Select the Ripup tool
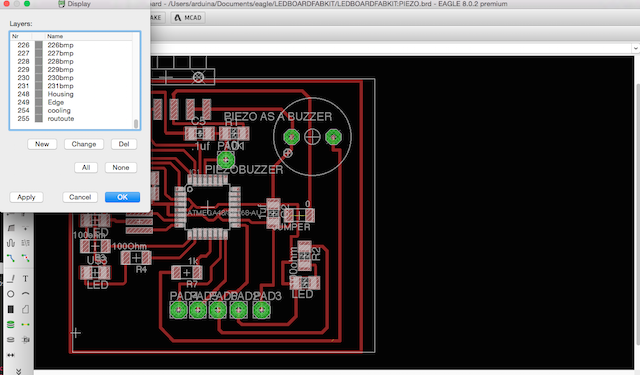640x375 pixels. coord(25,258)
